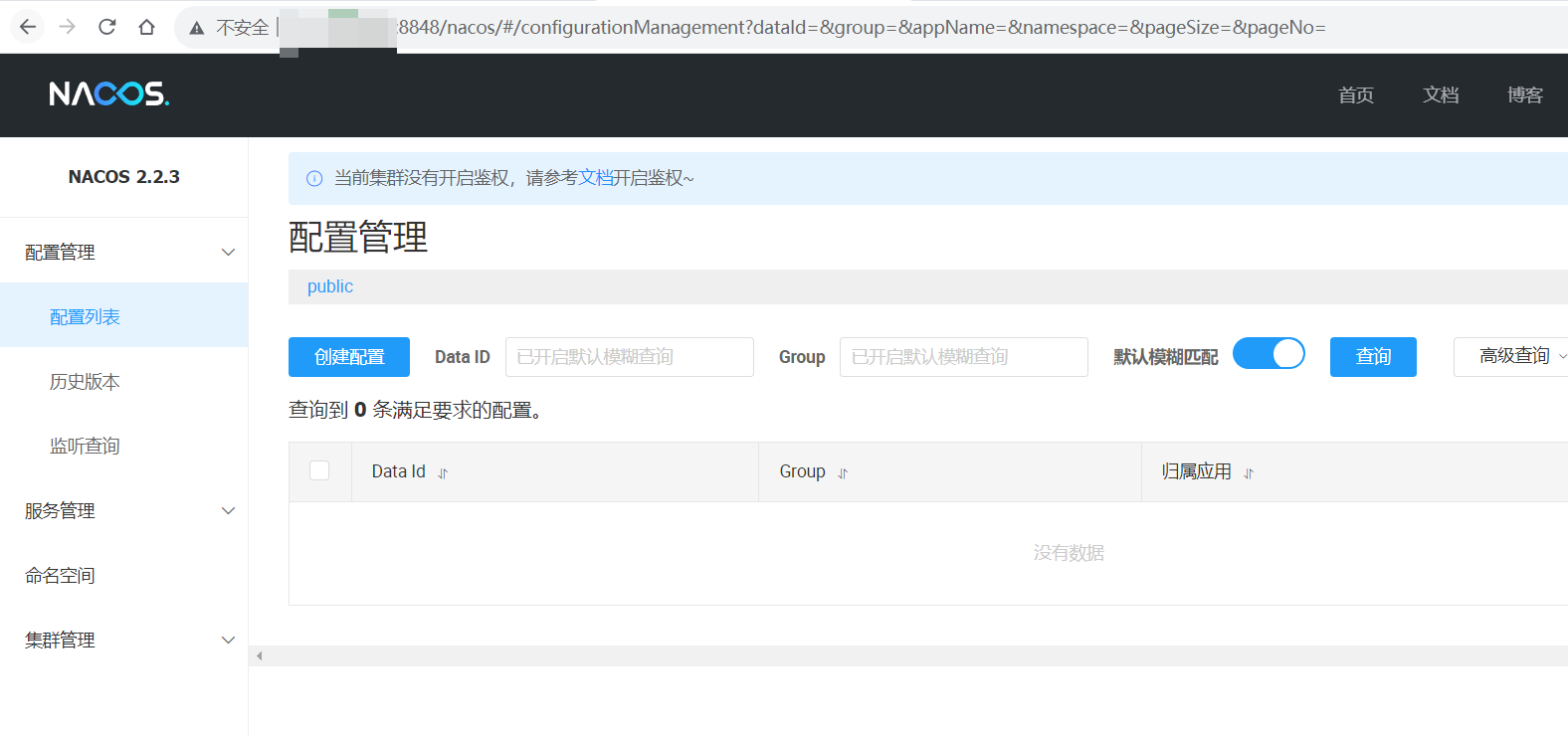Click 博客 in top navigation
The height and width of the screenshot is (736, 1568).
coord(1525,94)
